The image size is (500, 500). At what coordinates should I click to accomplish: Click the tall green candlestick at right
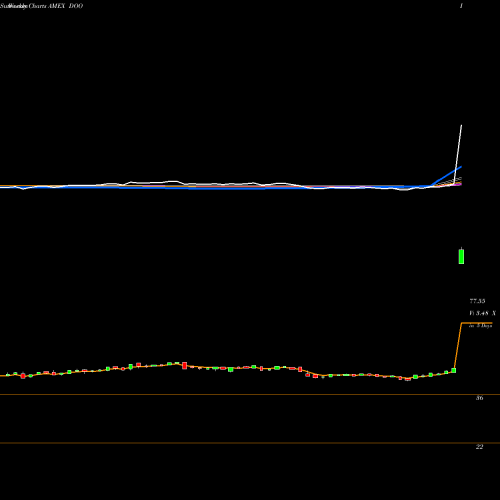coord(461,256)
